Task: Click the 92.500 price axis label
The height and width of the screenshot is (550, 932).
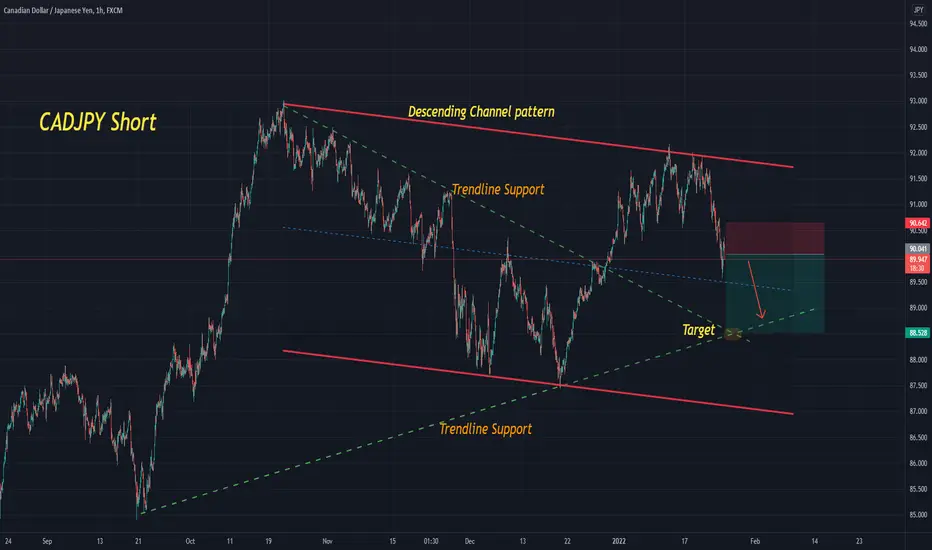Action: point(918,127)
